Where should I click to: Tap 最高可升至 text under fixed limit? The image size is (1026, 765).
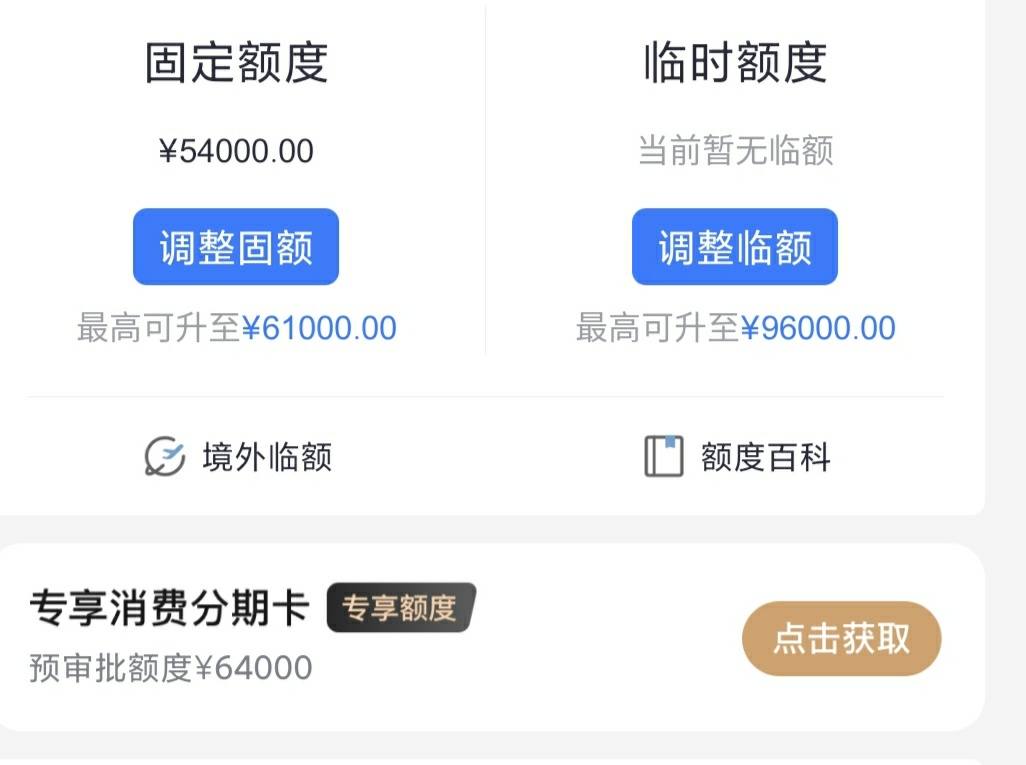point(159,328)
